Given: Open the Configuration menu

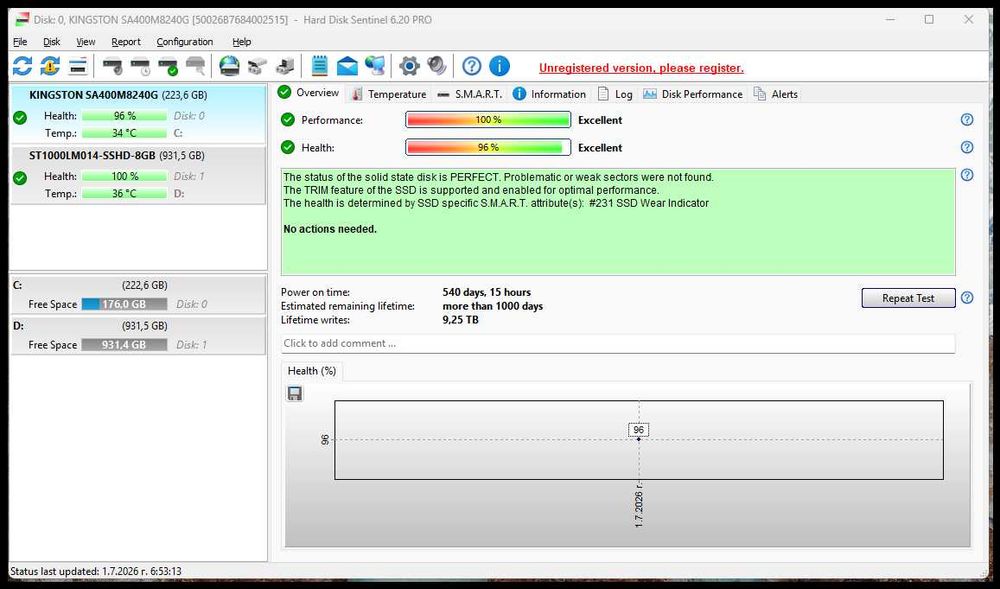Looking at the screenshot, I should [185, 41].
